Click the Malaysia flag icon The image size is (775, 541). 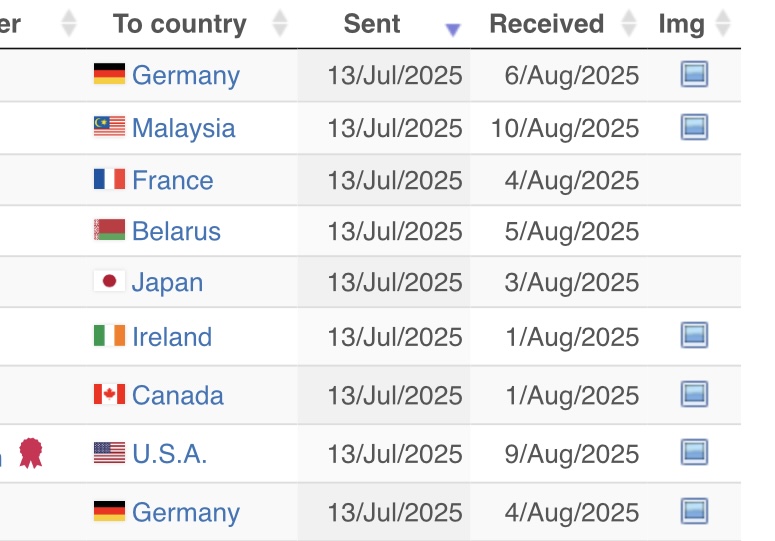tap(109, 126)
